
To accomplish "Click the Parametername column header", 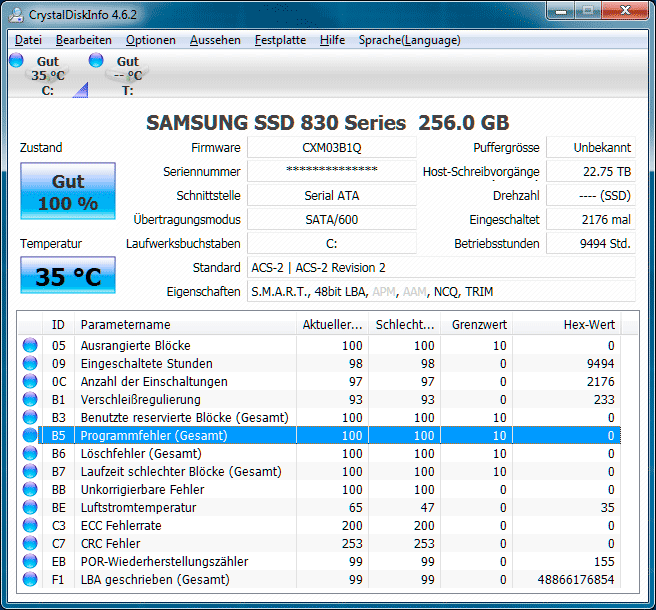I will [185, 325].
